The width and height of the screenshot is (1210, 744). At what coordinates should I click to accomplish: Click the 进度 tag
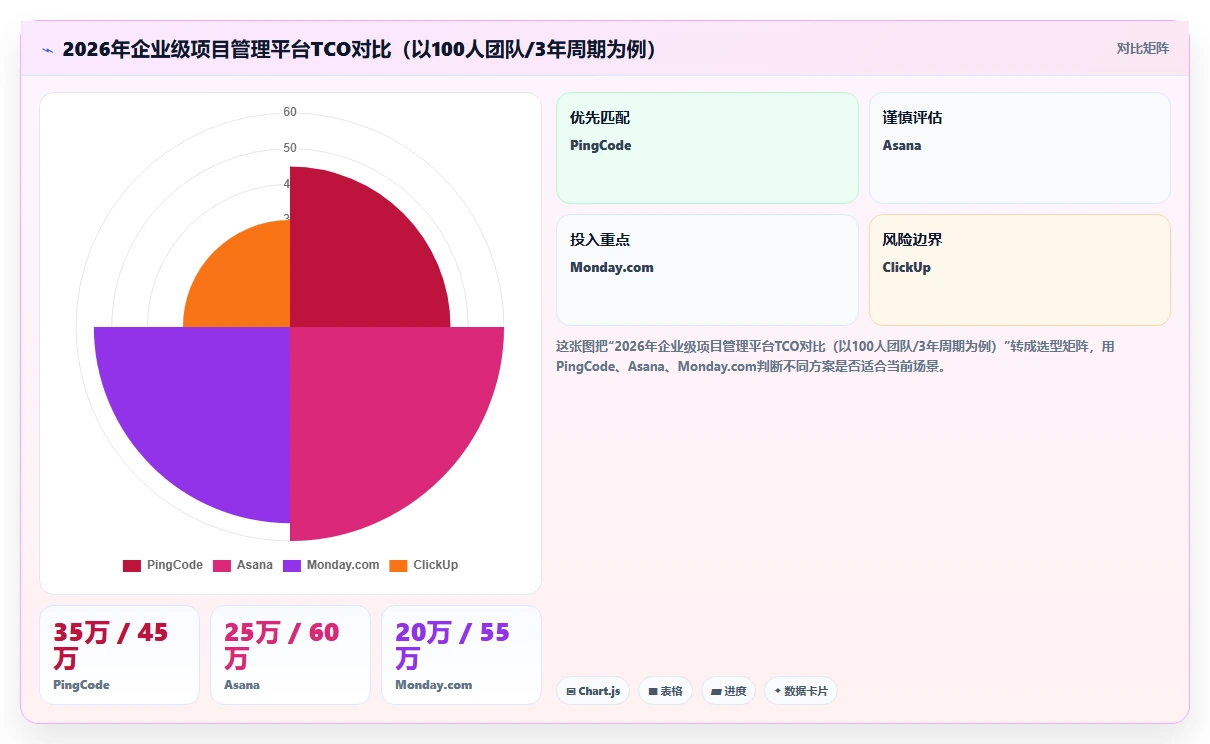coord(728,691)
